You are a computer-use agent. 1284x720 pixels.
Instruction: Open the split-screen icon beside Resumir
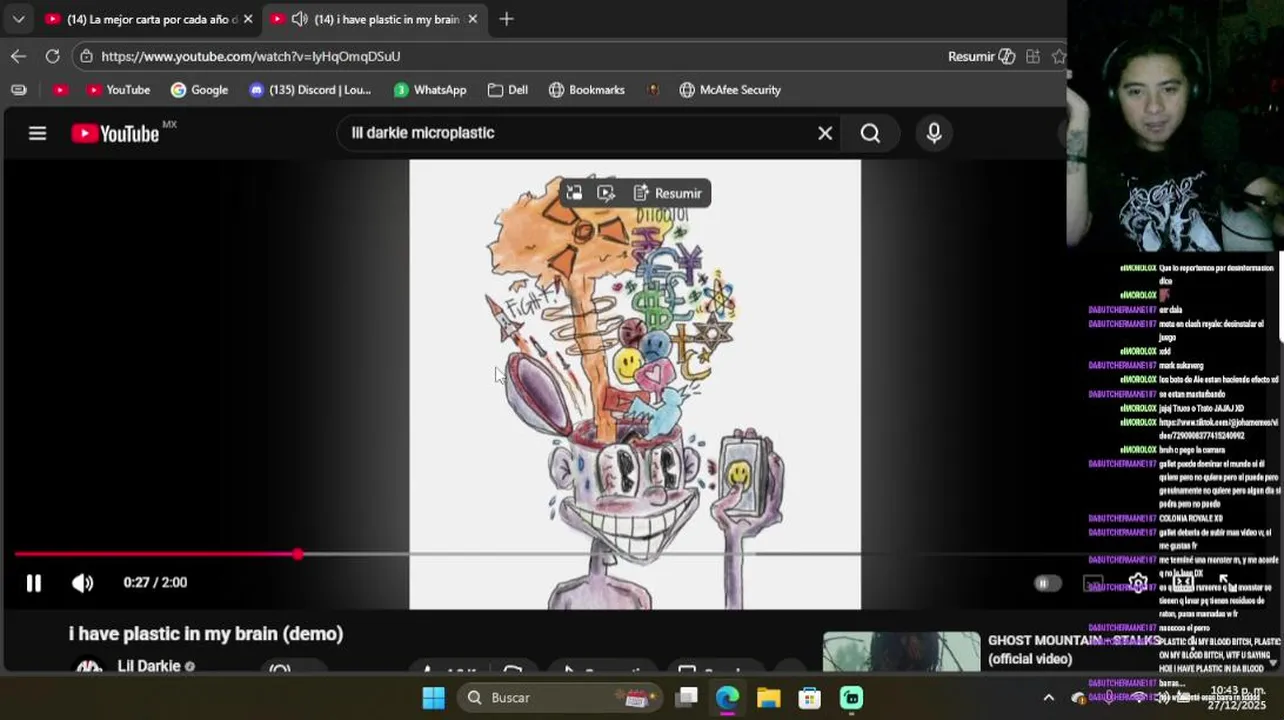point(1032,56)
